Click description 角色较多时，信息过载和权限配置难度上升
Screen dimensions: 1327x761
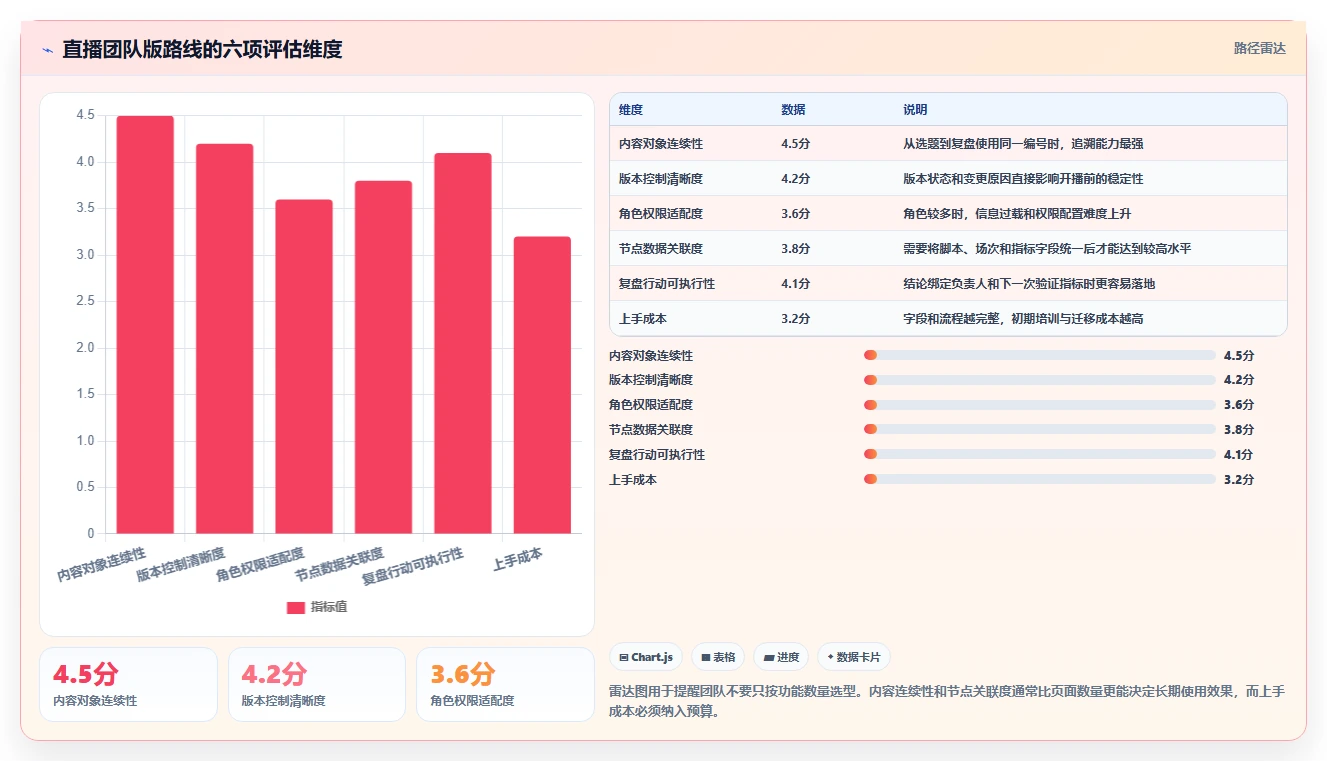1017,214
